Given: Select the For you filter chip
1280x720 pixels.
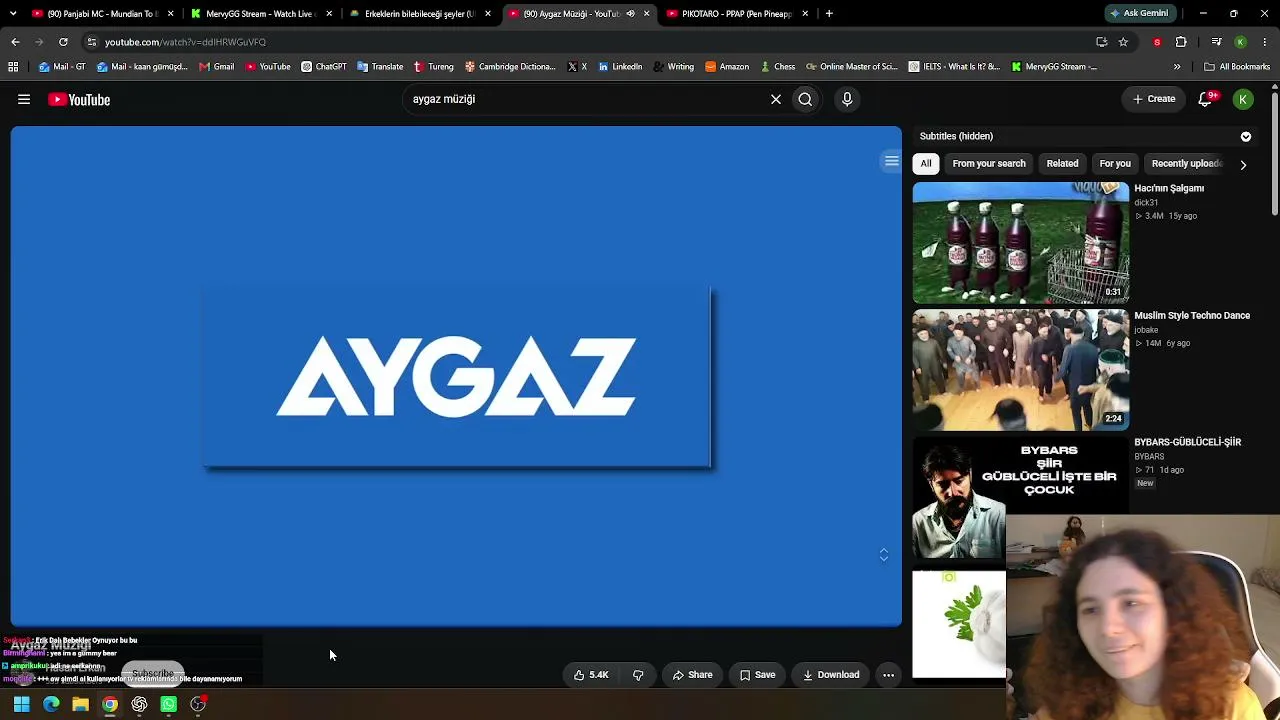Looking at the screenshot, I should 1115,163.
